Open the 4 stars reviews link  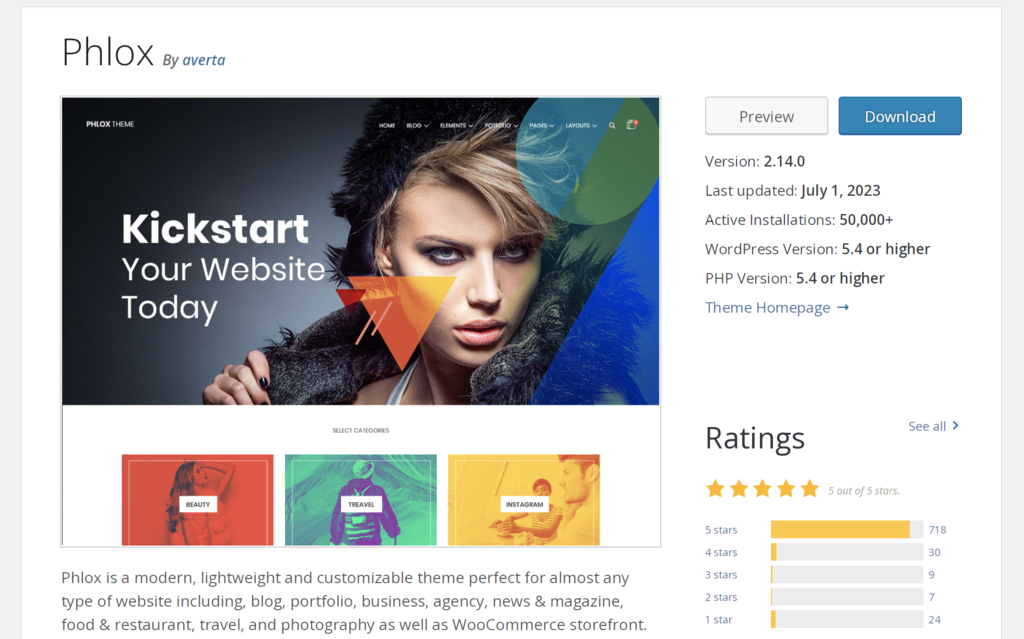point(721,552)
